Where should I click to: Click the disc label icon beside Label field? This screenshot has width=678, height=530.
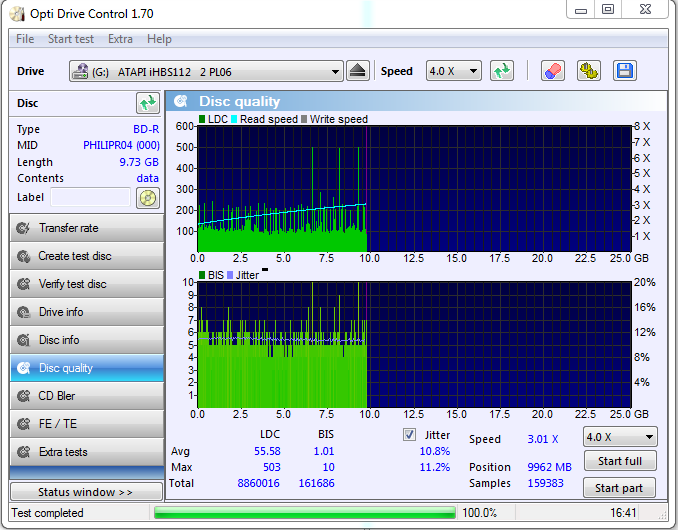pos(148,198)
